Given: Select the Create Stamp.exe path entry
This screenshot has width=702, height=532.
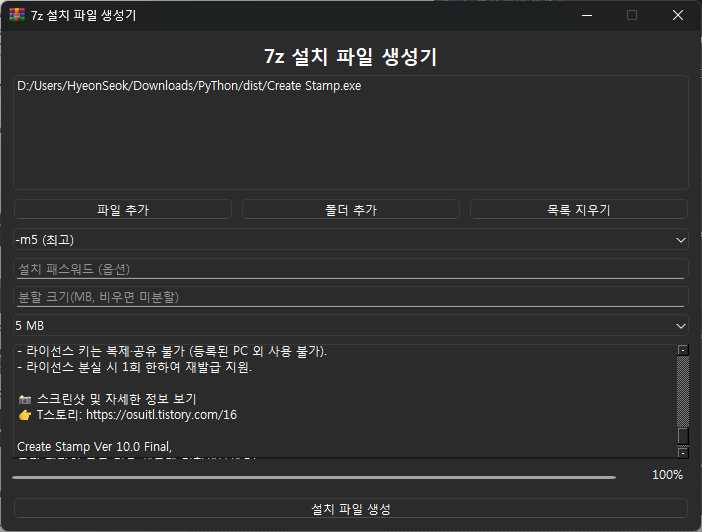Looking at the screenshot, I should 189,86.
